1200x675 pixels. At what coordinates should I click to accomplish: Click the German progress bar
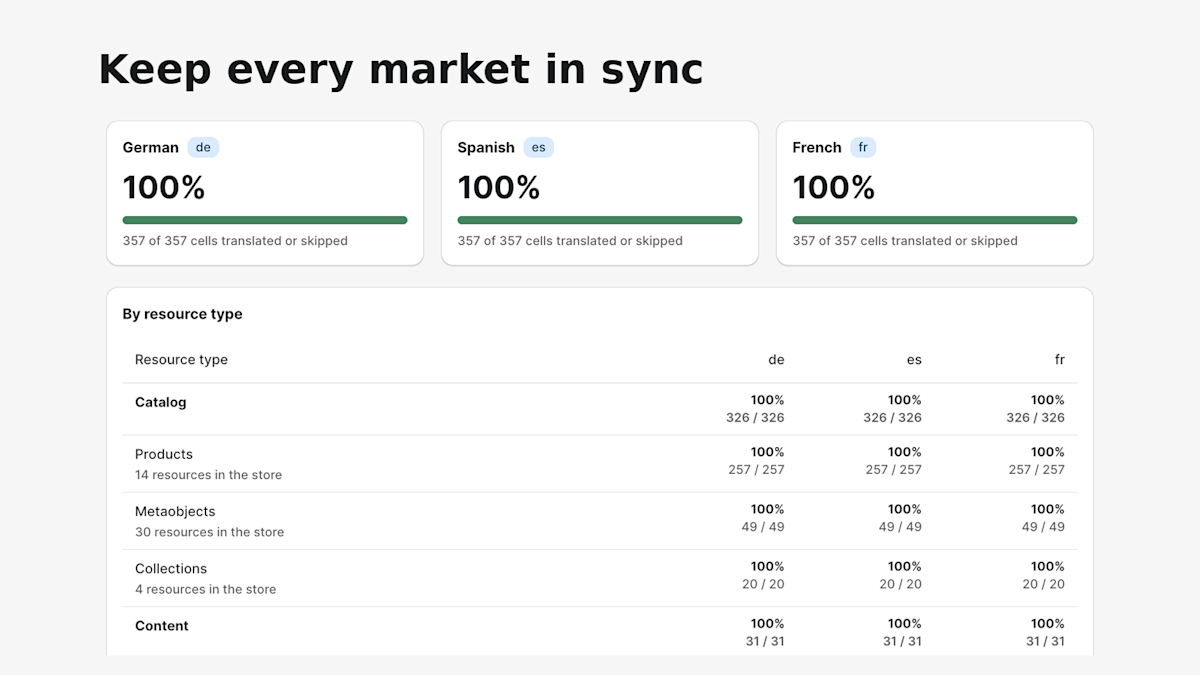pyautogui.click(x=265, y=220)
